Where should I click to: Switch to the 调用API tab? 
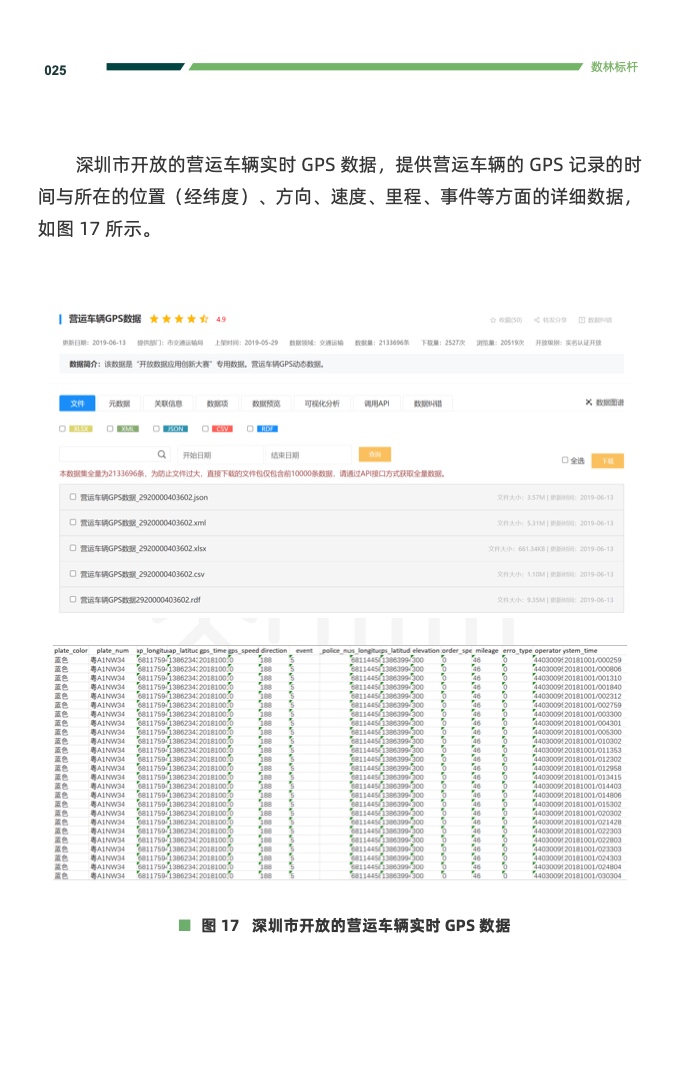pyautogui.click(x=377, y=403)
